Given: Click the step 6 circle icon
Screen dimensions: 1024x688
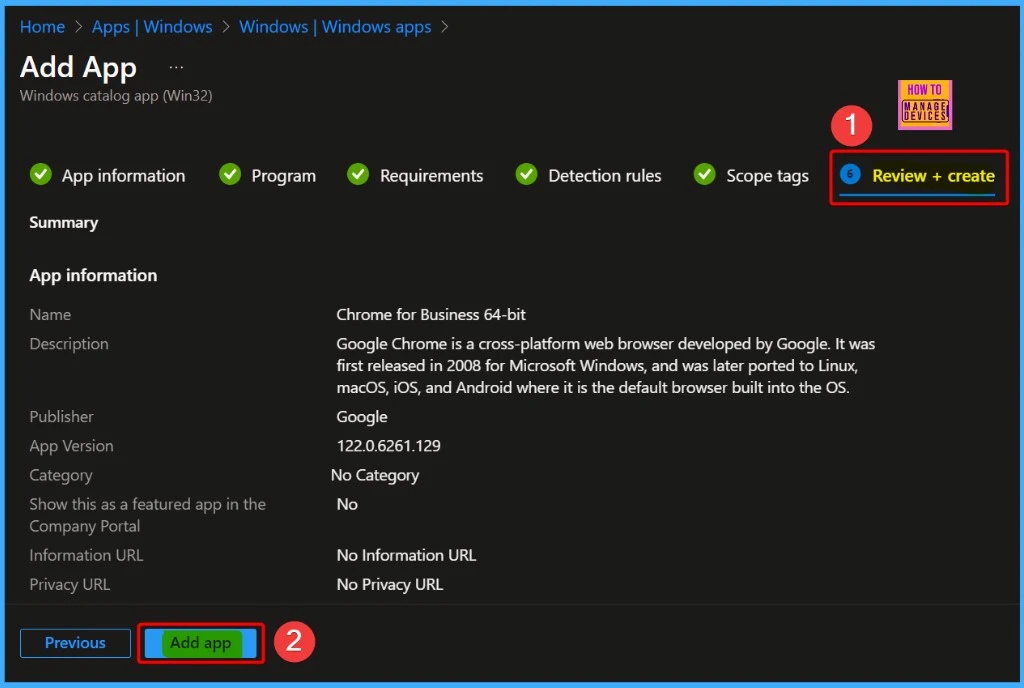Looking at the screenshot, I should coord(850,174).
